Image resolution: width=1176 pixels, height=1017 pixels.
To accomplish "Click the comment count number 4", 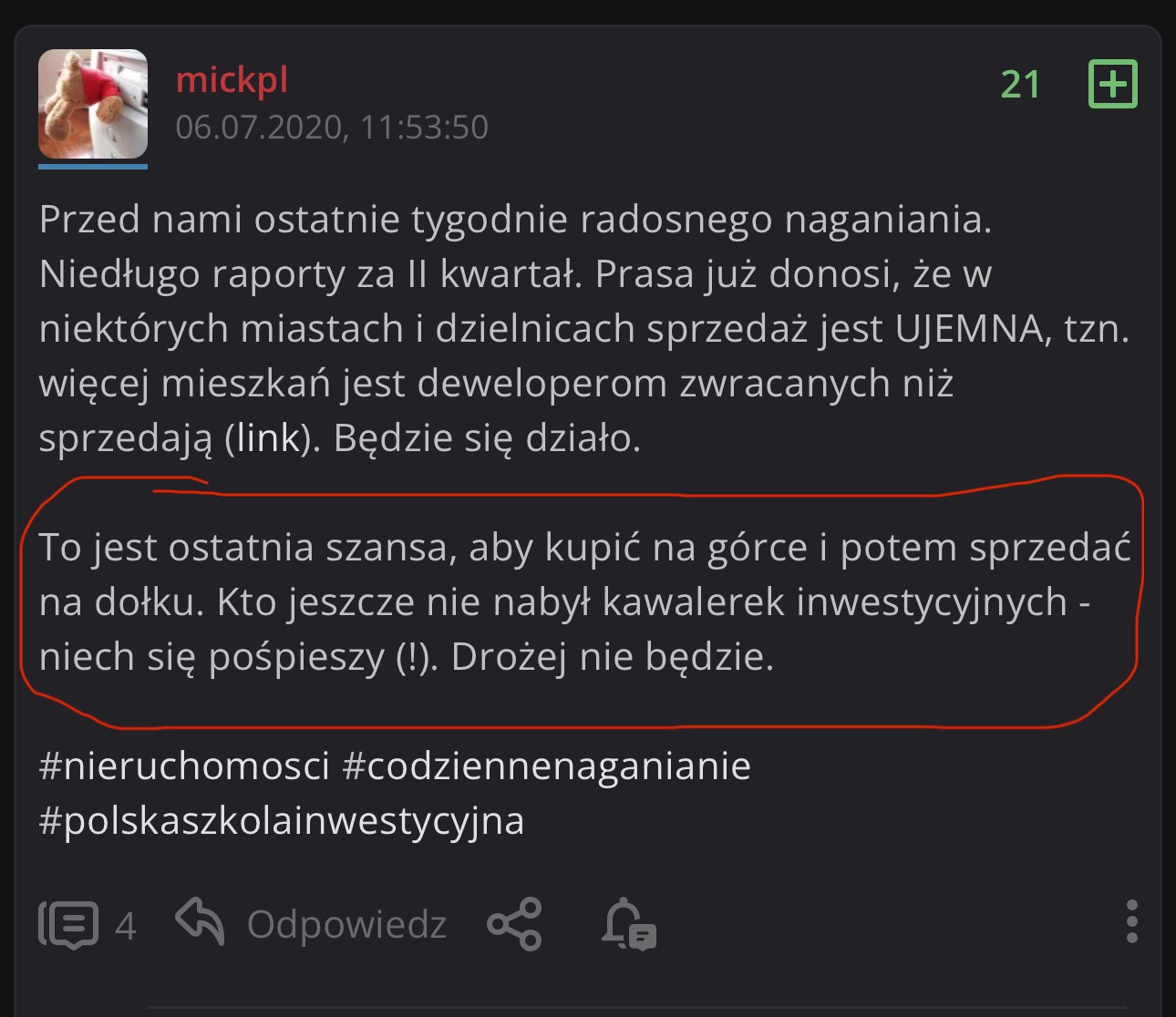I will (126, 926).
